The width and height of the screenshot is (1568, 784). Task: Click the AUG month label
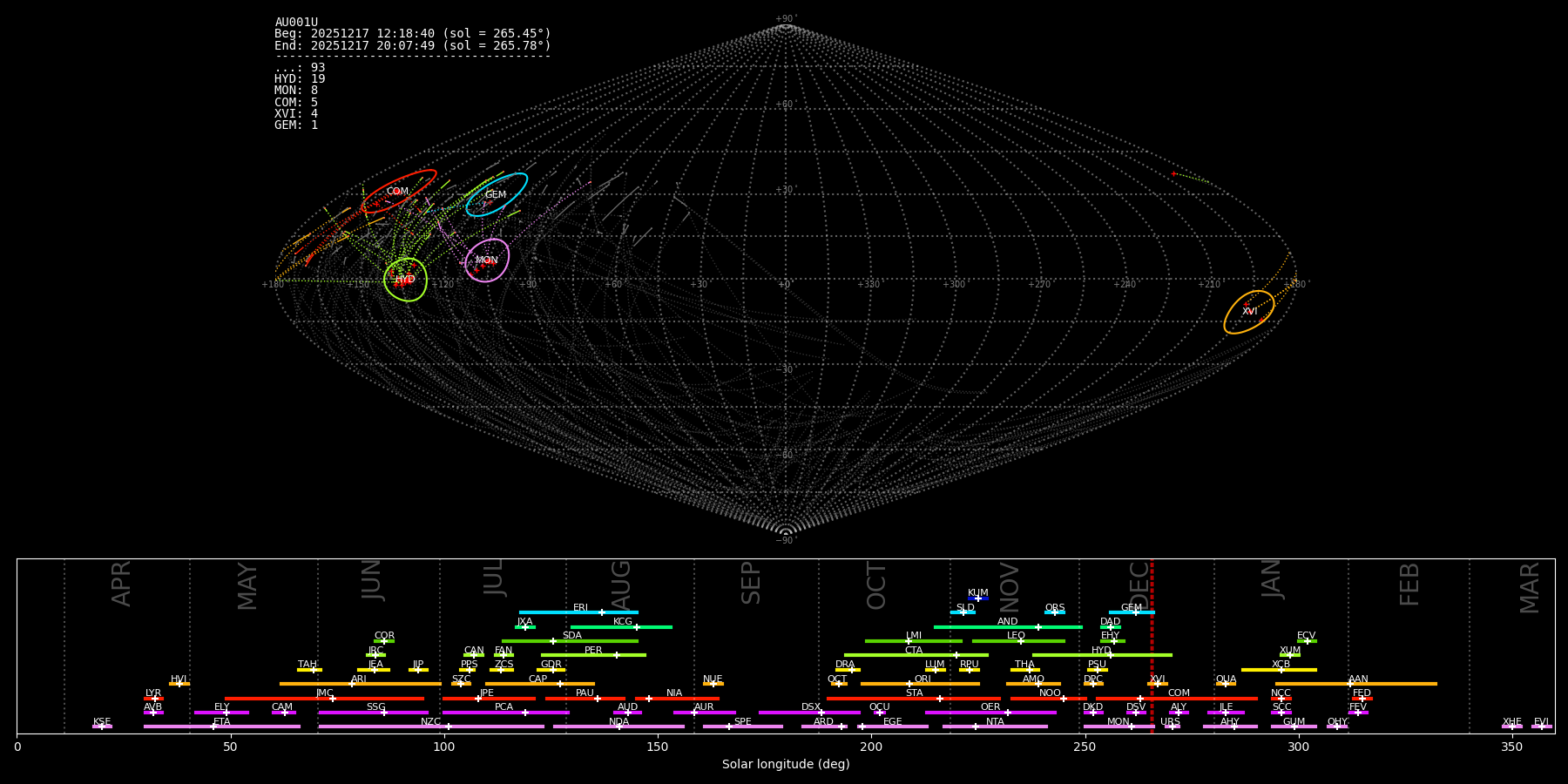[x=621, y=585]
